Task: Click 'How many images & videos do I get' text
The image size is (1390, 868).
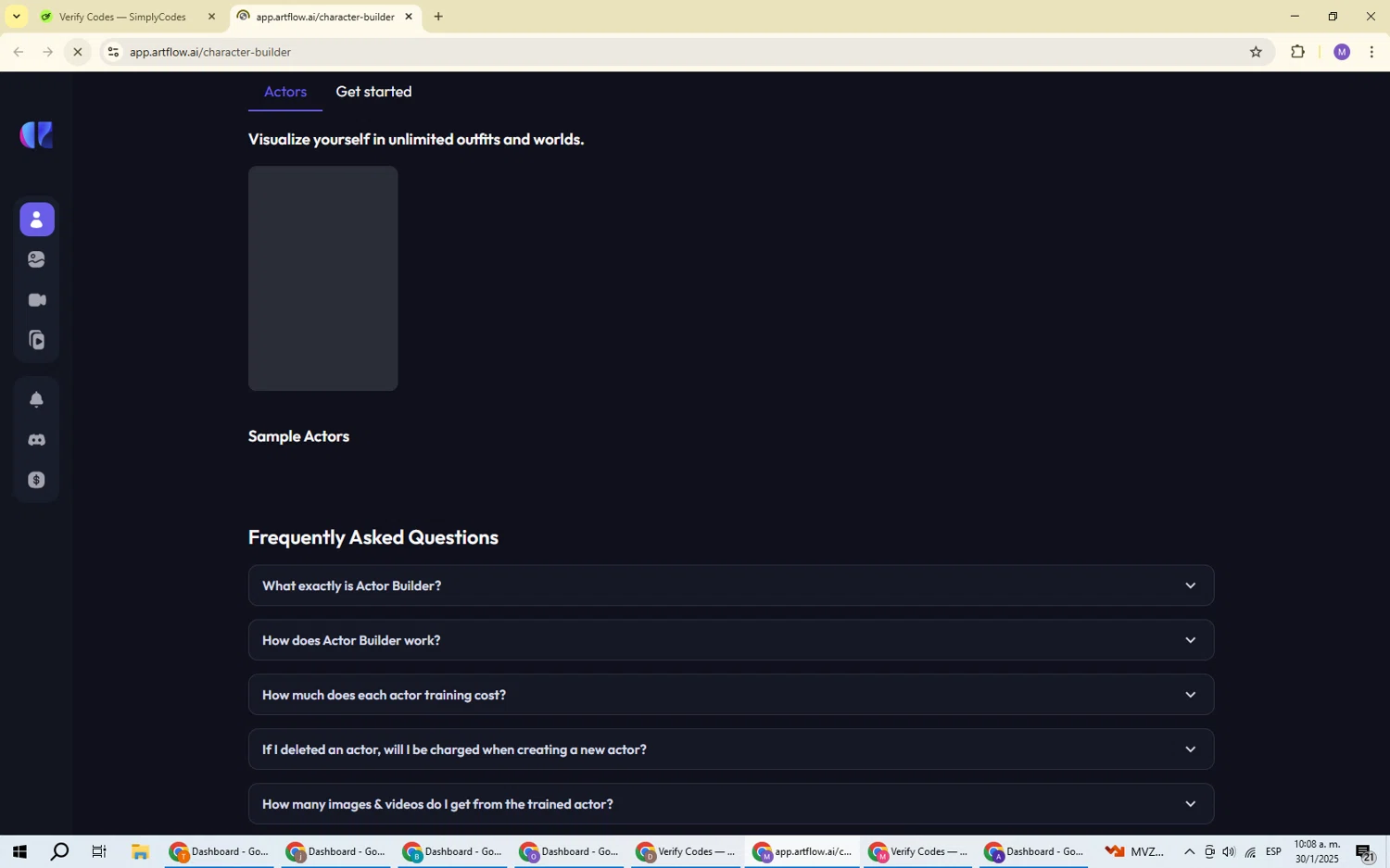Action: (x=437, y=804)
